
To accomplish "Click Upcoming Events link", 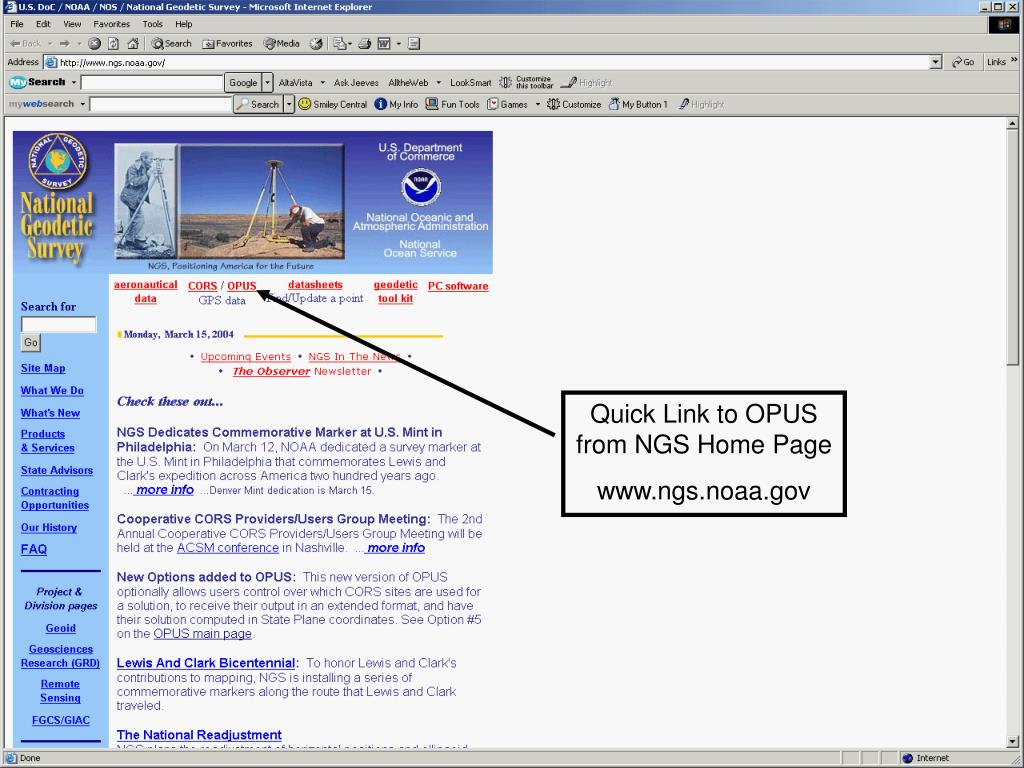I will click(x=246, y=357).
